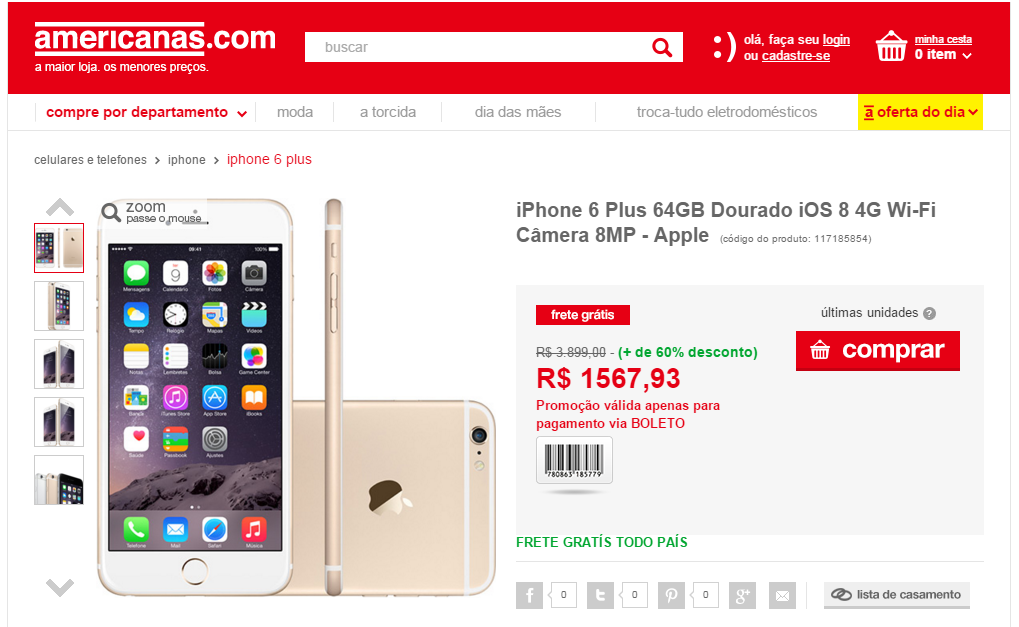Expand minha cesta item dropdown

pyautogui.click(x=967, y=56)
